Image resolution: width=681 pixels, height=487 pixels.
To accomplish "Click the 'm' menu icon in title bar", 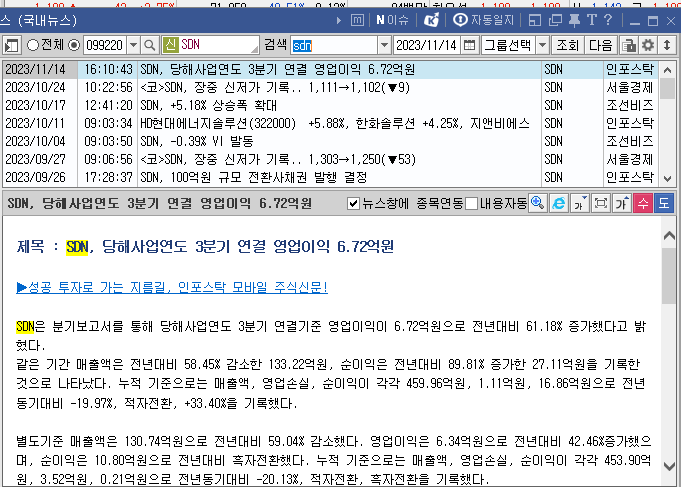I will coord(357,20).
